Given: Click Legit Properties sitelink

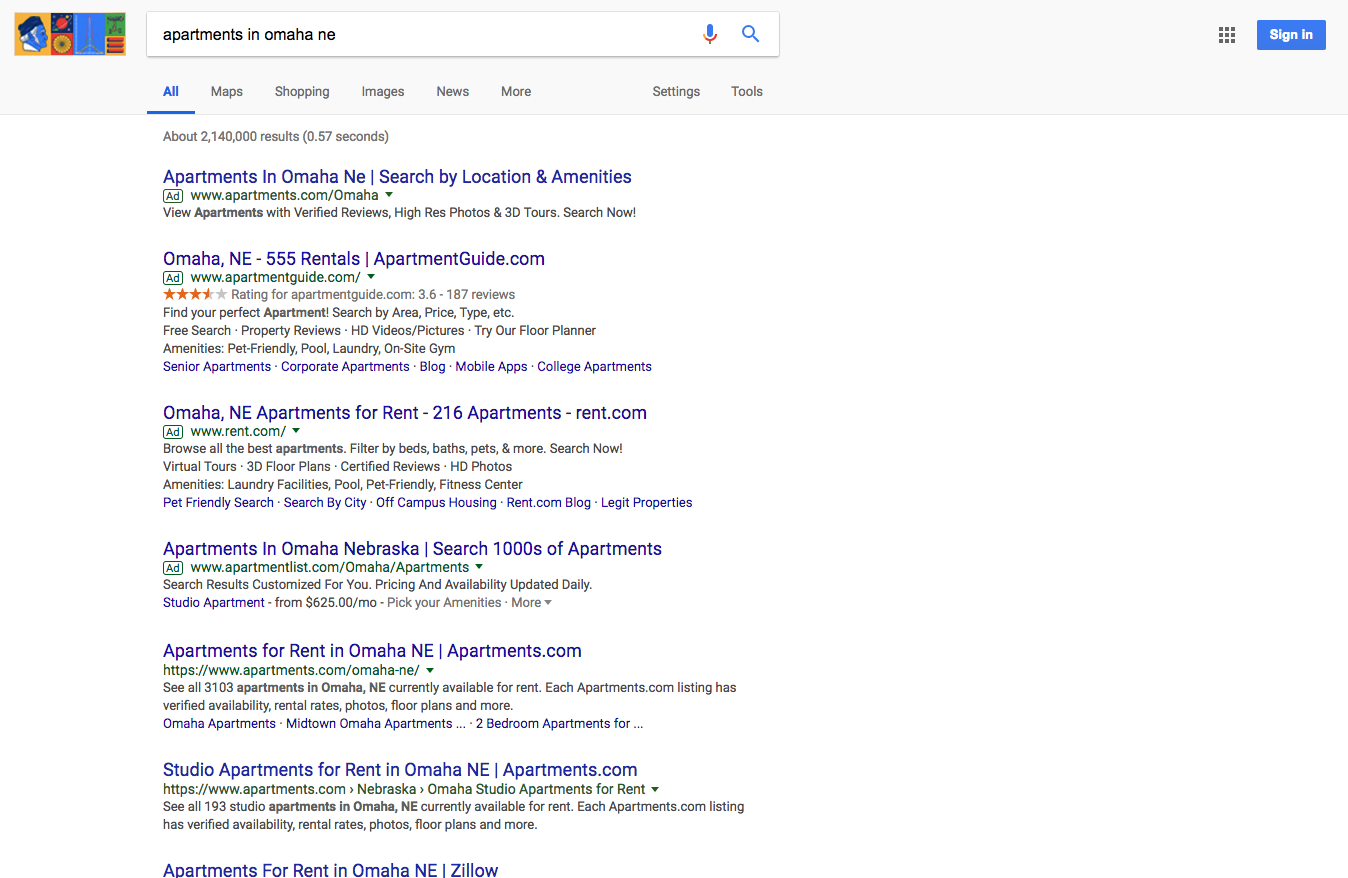Looking at the screenshot, I should tap(646, 503).
